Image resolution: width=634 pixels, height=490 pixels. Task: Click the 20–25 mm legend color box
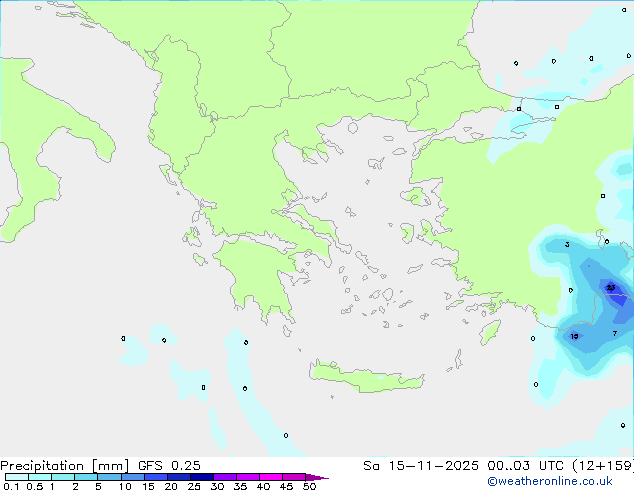(178, 477)
